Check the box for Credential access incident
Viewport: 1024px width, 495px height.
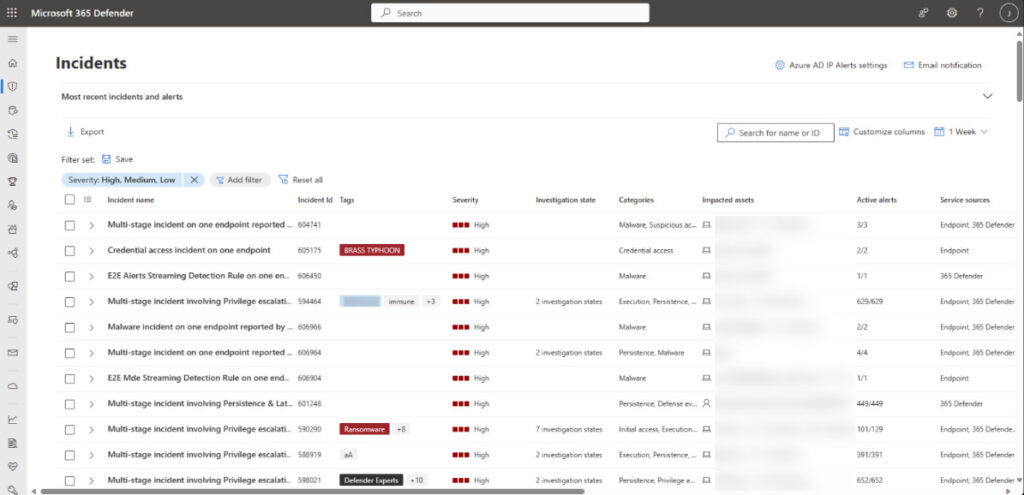(69, 250)
